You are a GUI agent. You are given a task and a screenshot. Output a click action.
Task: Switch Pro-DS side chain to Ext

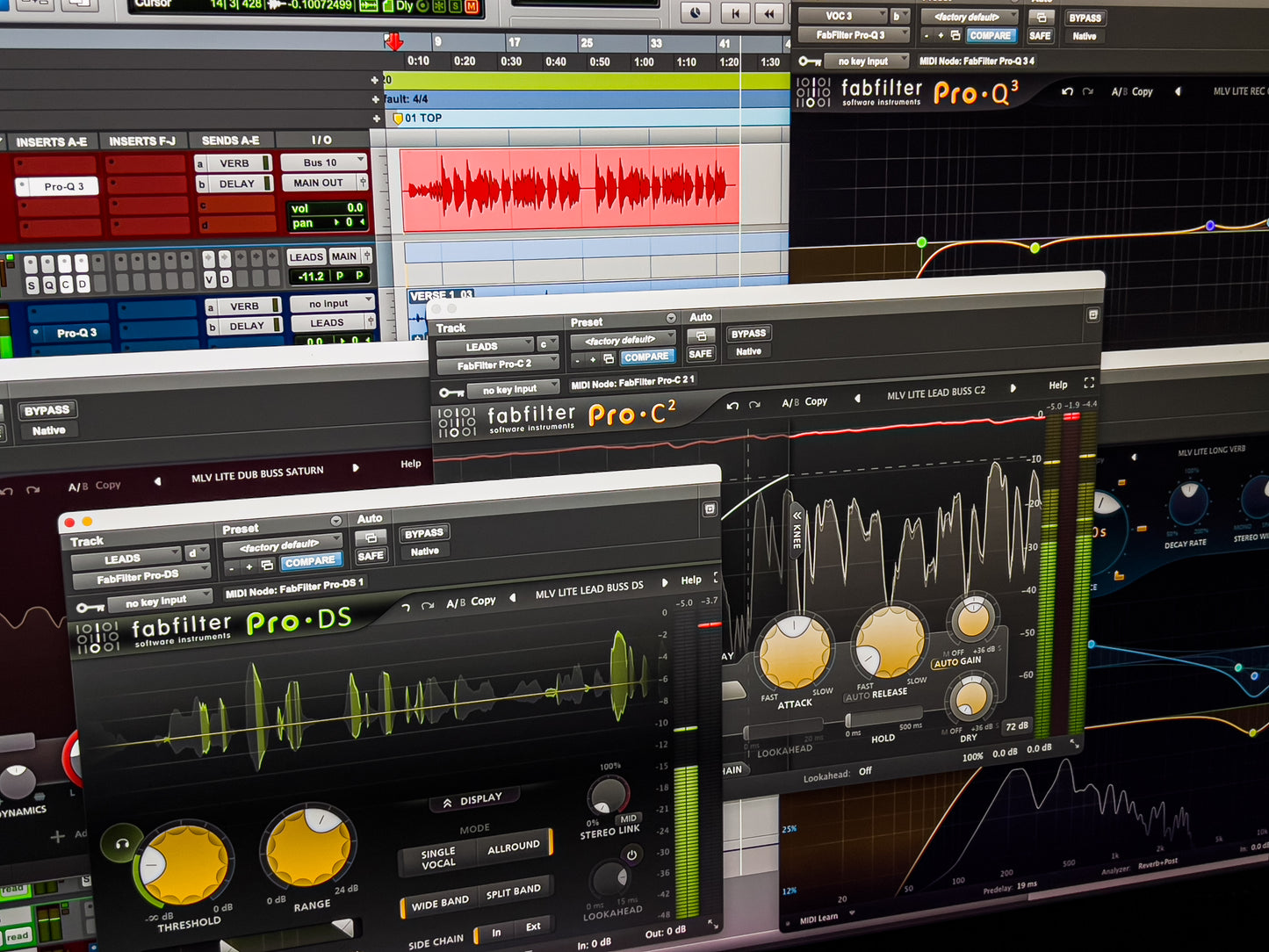[532, 927]
